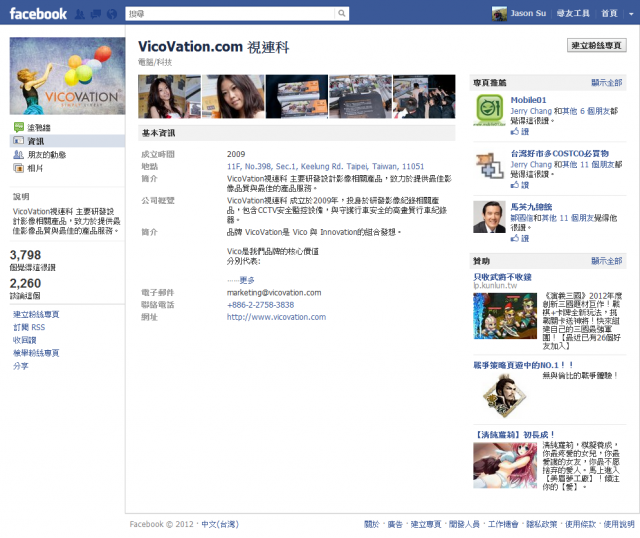Click the 建立粉絲專頁 button at top right
640x538 pixels.
point(596,45)
